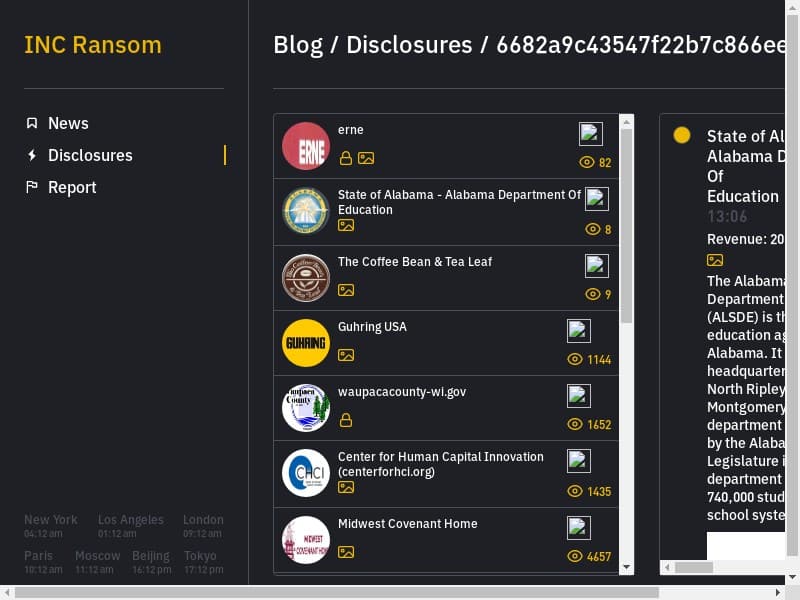Click the disclosures list scrollbar down arrow
Viewport: 800px width, 600px height.
pyautogui.click(x=627, y=567)
